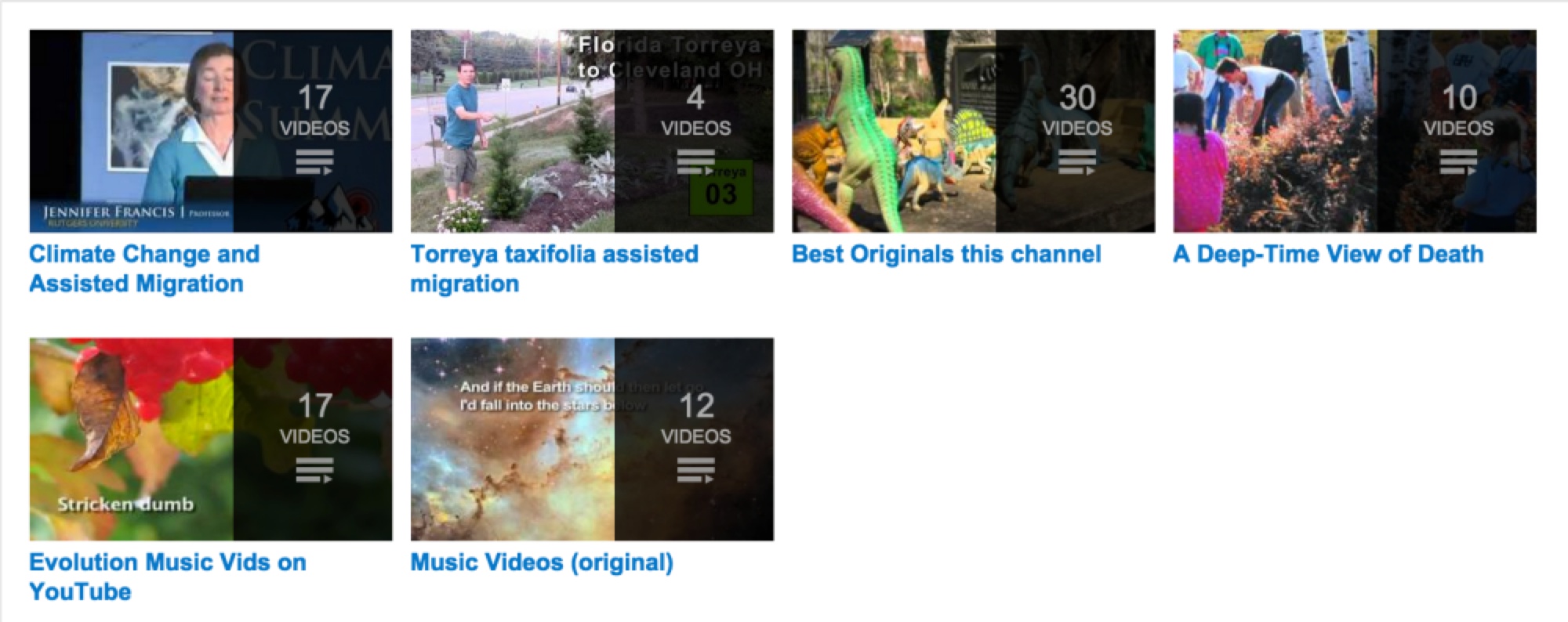Select toy dinosaurs playlist thumbnail
The image size is (1568, 622).
[973, 131]
